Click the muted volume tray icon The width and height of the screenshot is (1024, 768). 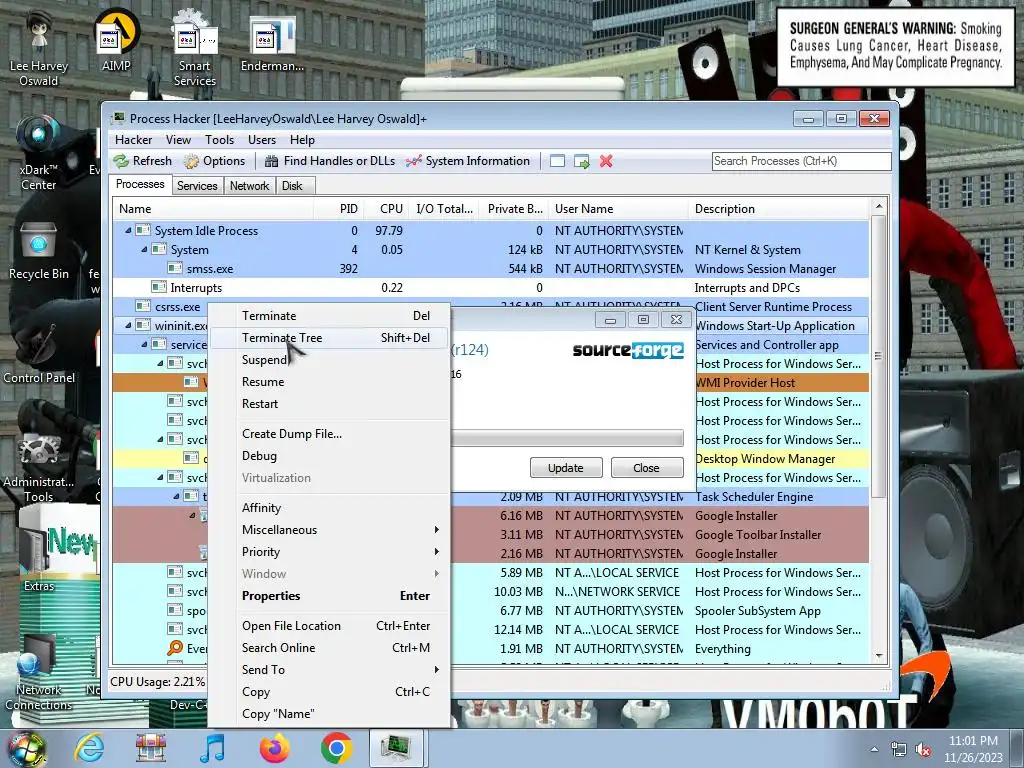click(923, 750)
